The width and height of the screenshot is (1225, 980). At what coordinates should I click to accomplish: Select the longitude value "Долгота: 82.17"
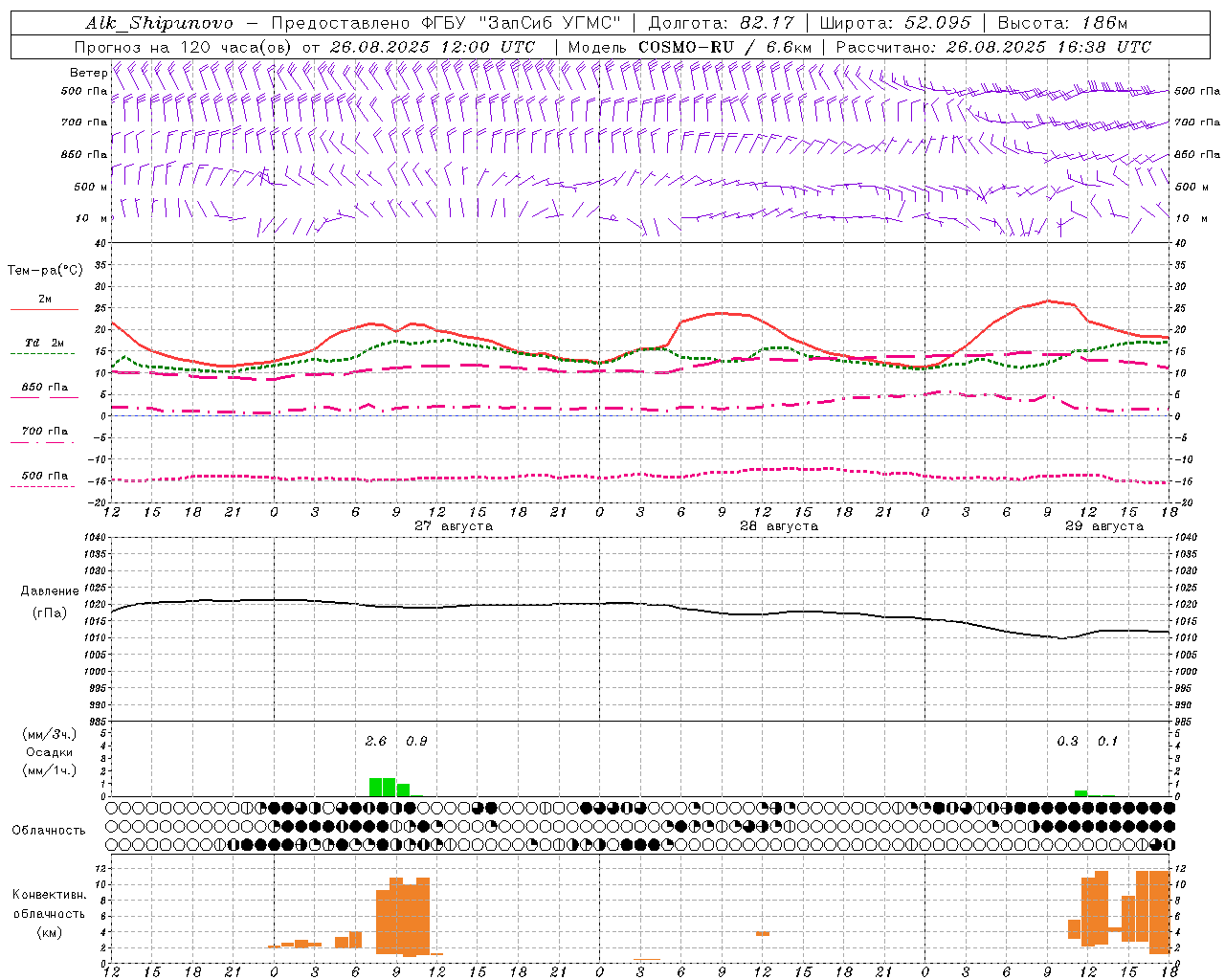tap(721, 23)
